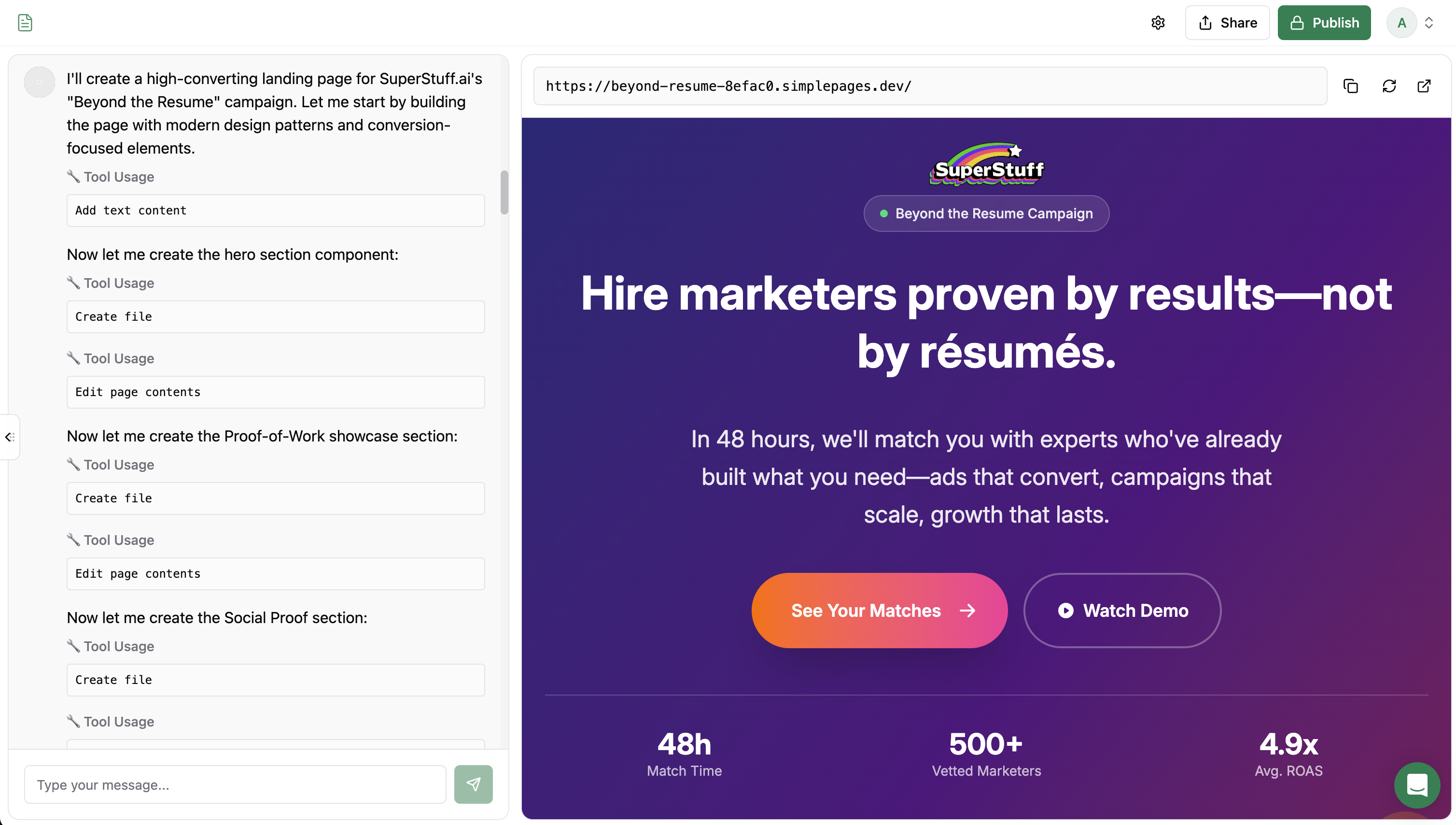Screen dimensions: 1456x825
Task: Click the preview URL address field
Action: pos(930,86)
